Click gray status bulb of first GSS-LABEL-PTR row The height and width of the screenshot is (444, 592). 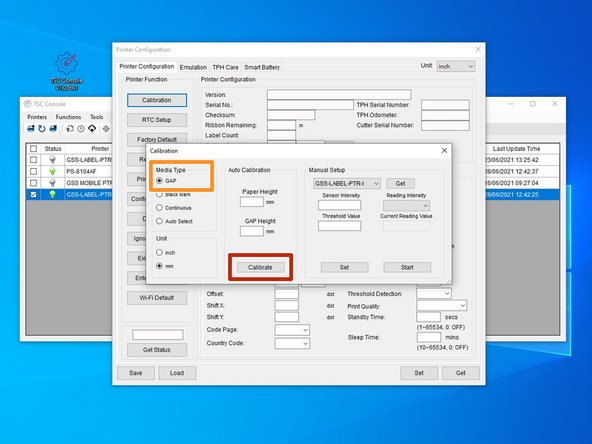(x=52, y=160)
